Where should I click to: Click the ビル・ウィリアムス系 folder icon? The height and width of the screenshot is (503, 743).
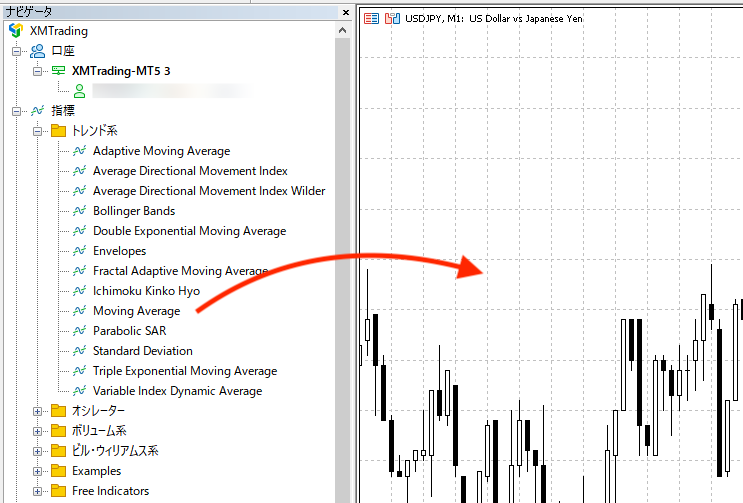(58, 450)
